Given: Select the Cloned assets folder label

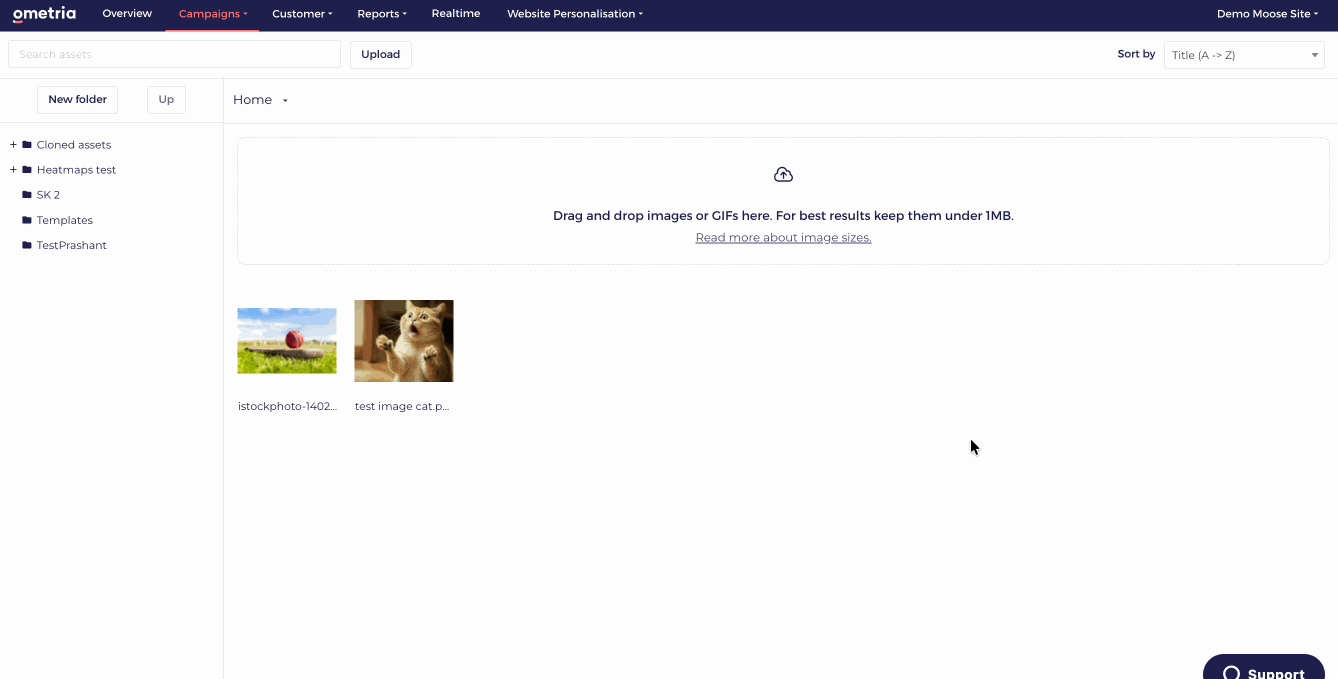Looking at the screenshot, I should [74, 145].
